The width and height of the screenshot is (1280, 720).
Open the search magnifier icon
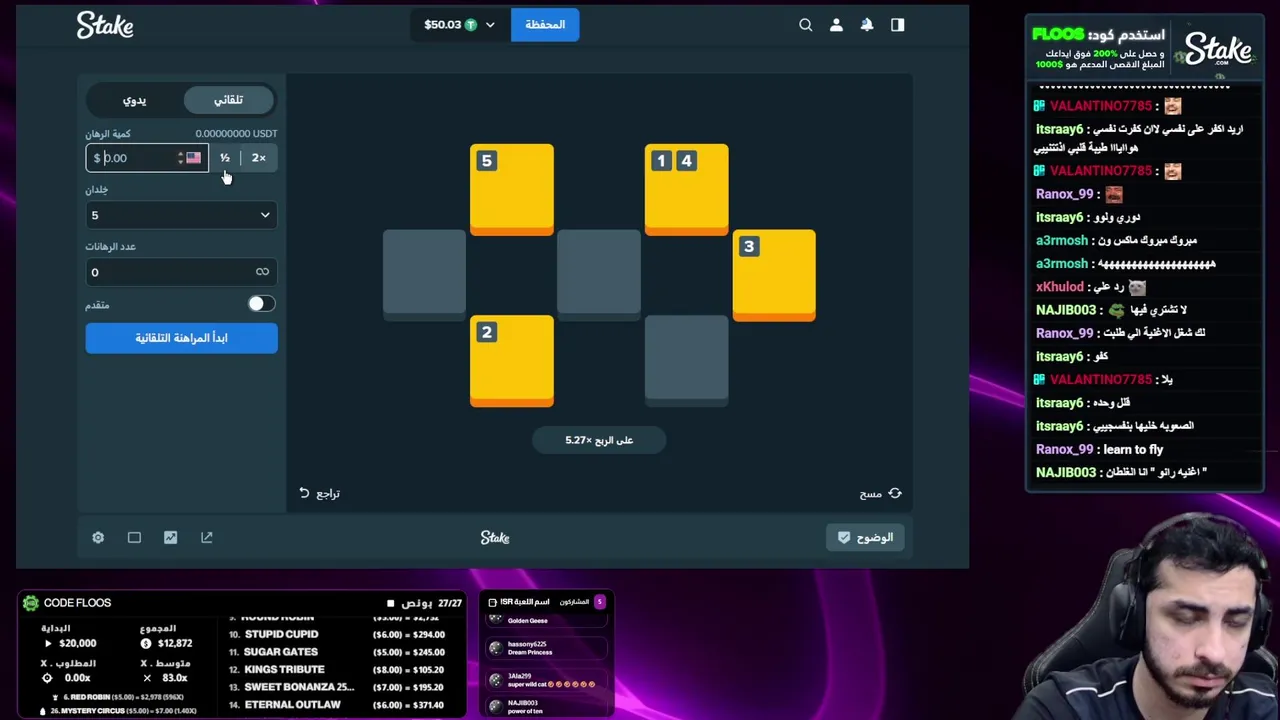tap(805, 25)
